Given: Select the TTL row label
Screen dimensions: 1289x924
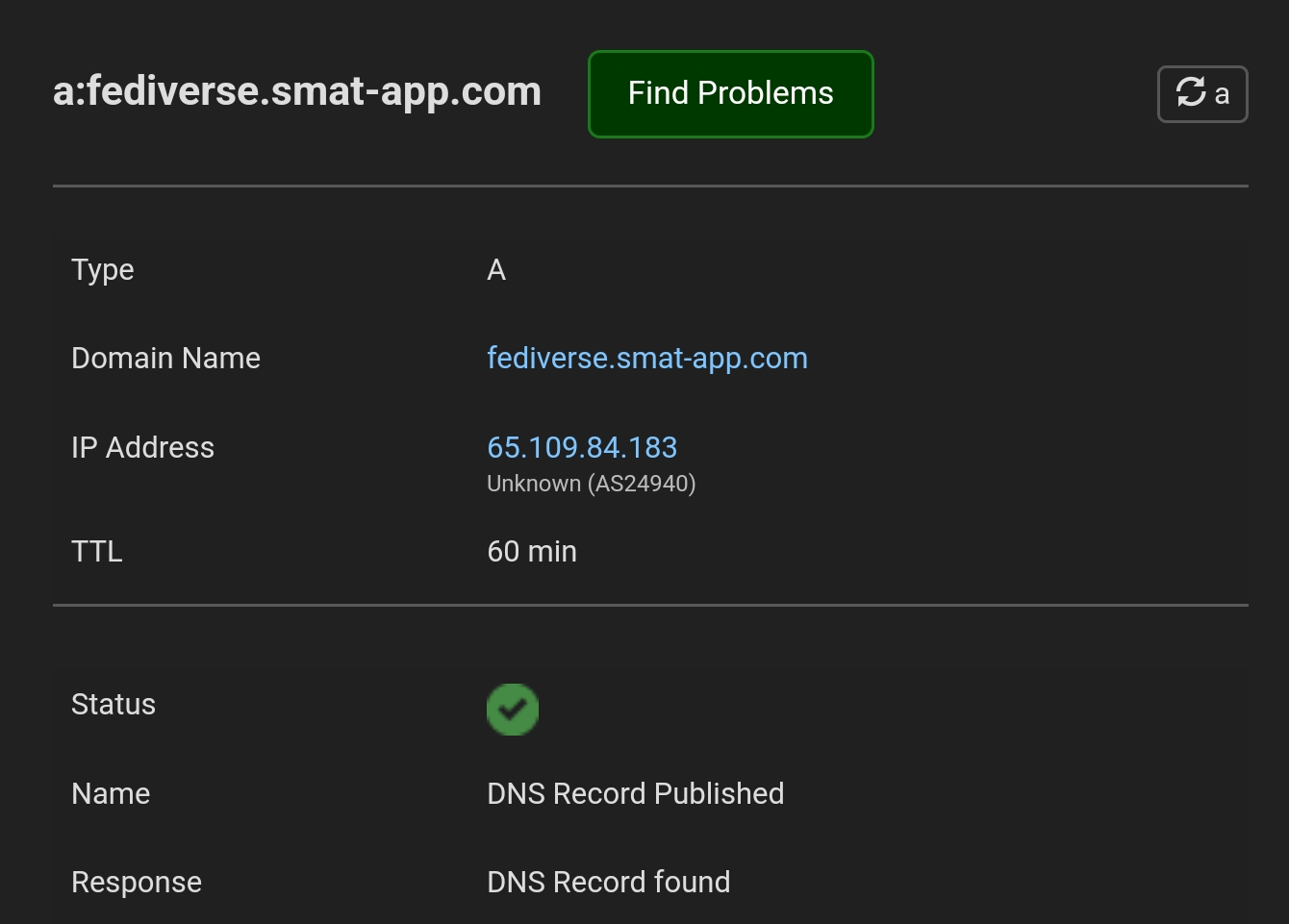Looking at the screenshot, I should point(97,552).
